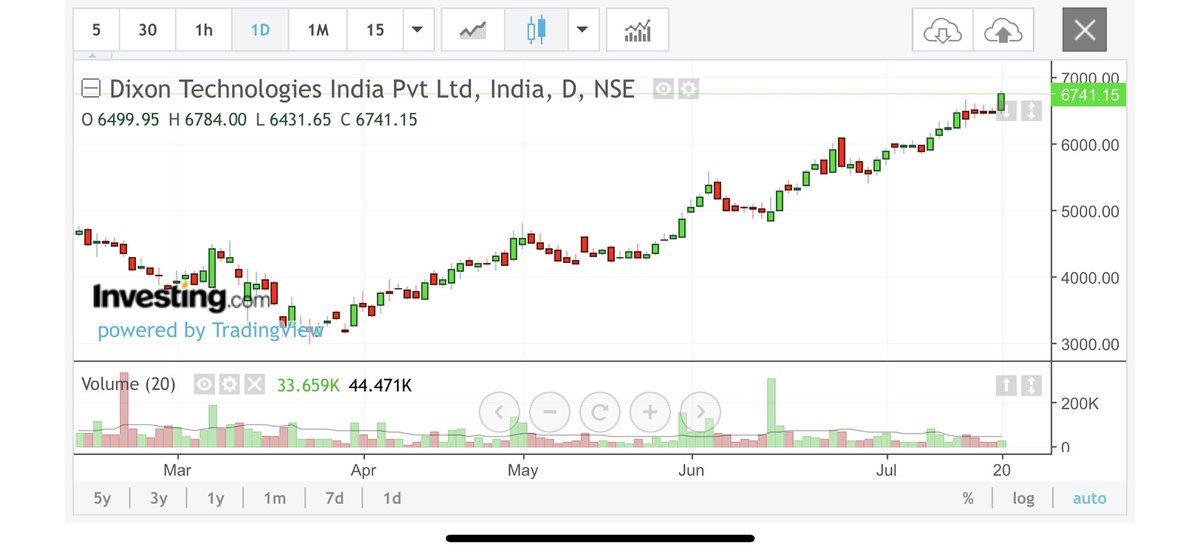This screenshot has width=1200, height=554.
Task: Switch to the 1D interval
Action: (260, 30)
